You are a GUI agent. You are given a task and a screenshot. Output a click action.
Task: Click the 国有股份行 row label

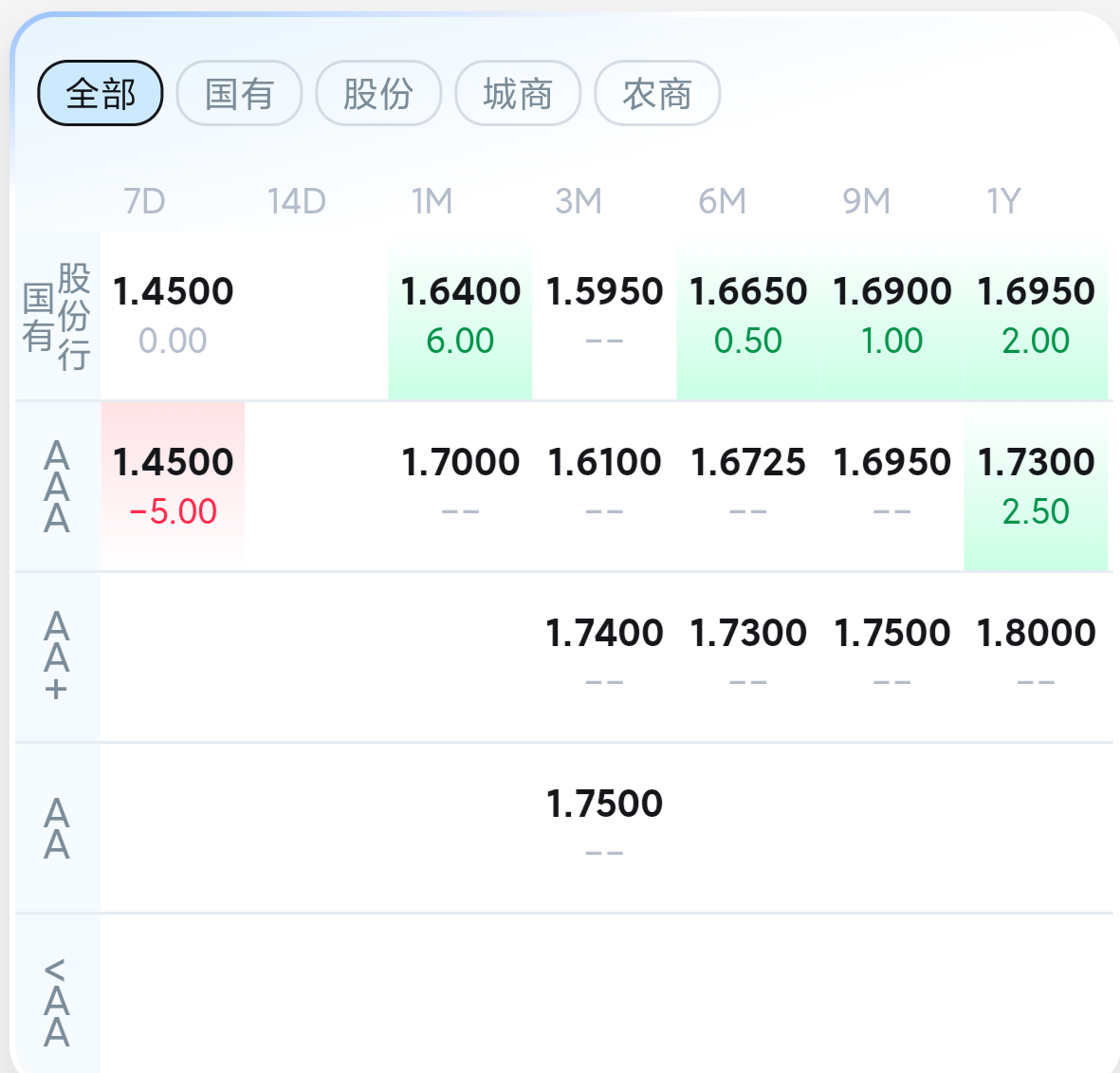pos(57,316)
